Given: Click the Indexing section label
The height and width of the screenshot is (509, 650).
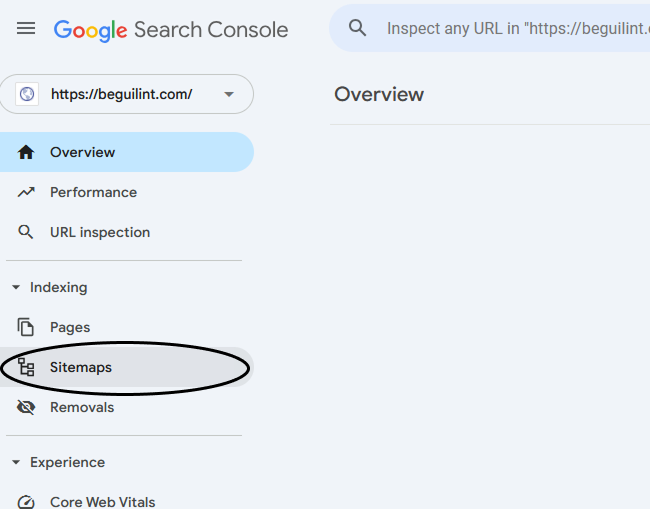Looking at the screenshot, I should coord(58,287).
